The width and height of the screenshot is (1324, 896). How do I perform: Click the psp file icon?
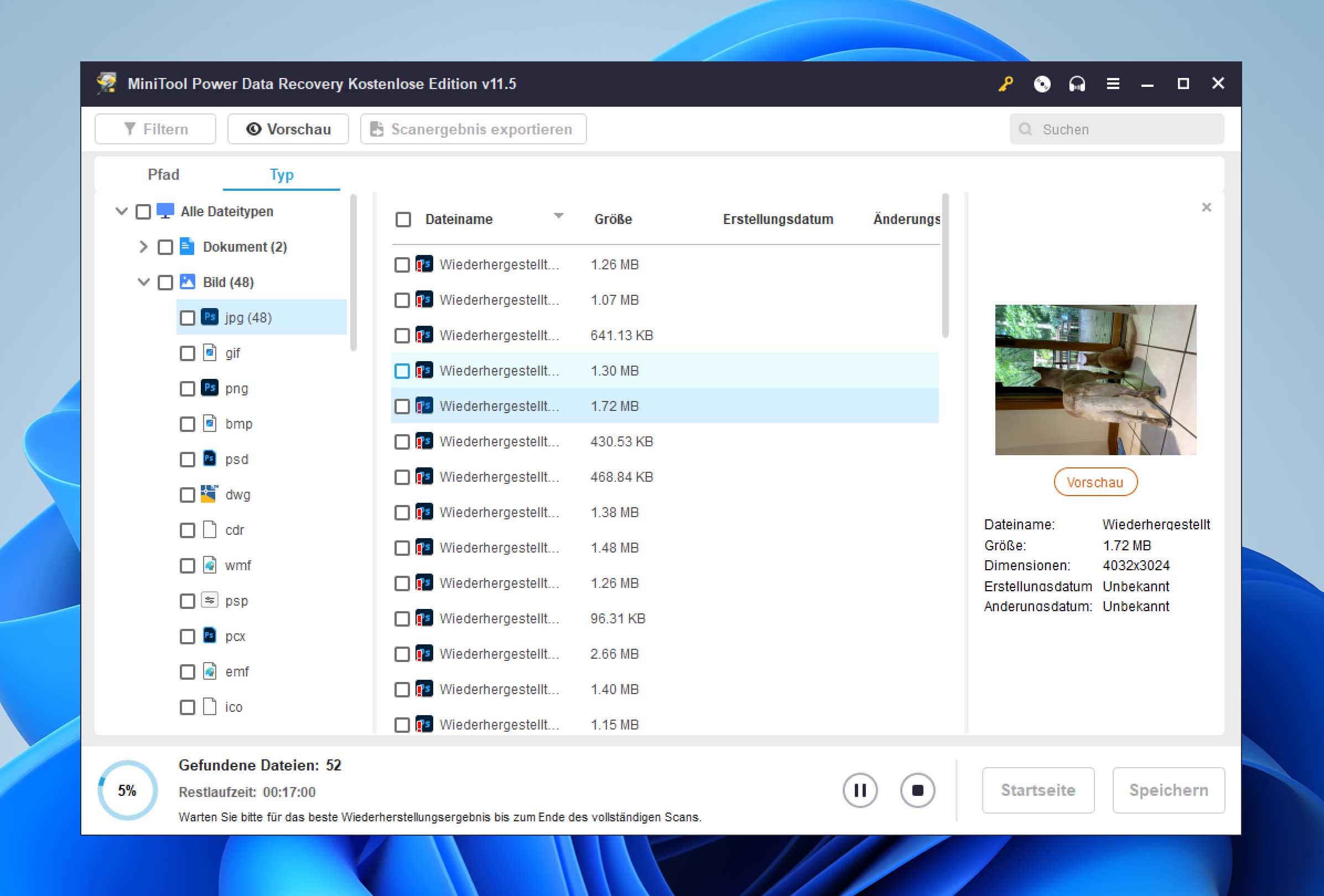[209, 600]
